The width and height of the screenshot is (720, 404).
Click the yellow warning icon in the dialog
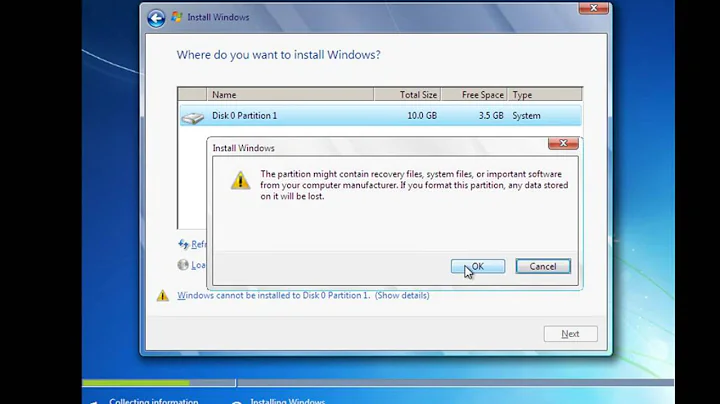pyautogui.click(x=240, y=180)
